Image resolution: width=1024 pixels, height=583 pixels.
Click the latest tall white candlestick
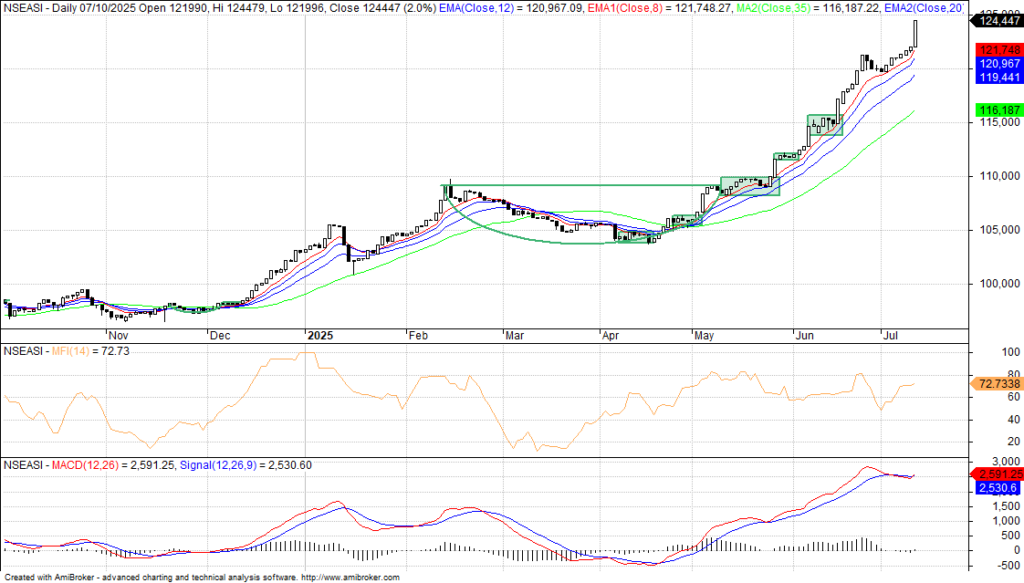(914, 34)
